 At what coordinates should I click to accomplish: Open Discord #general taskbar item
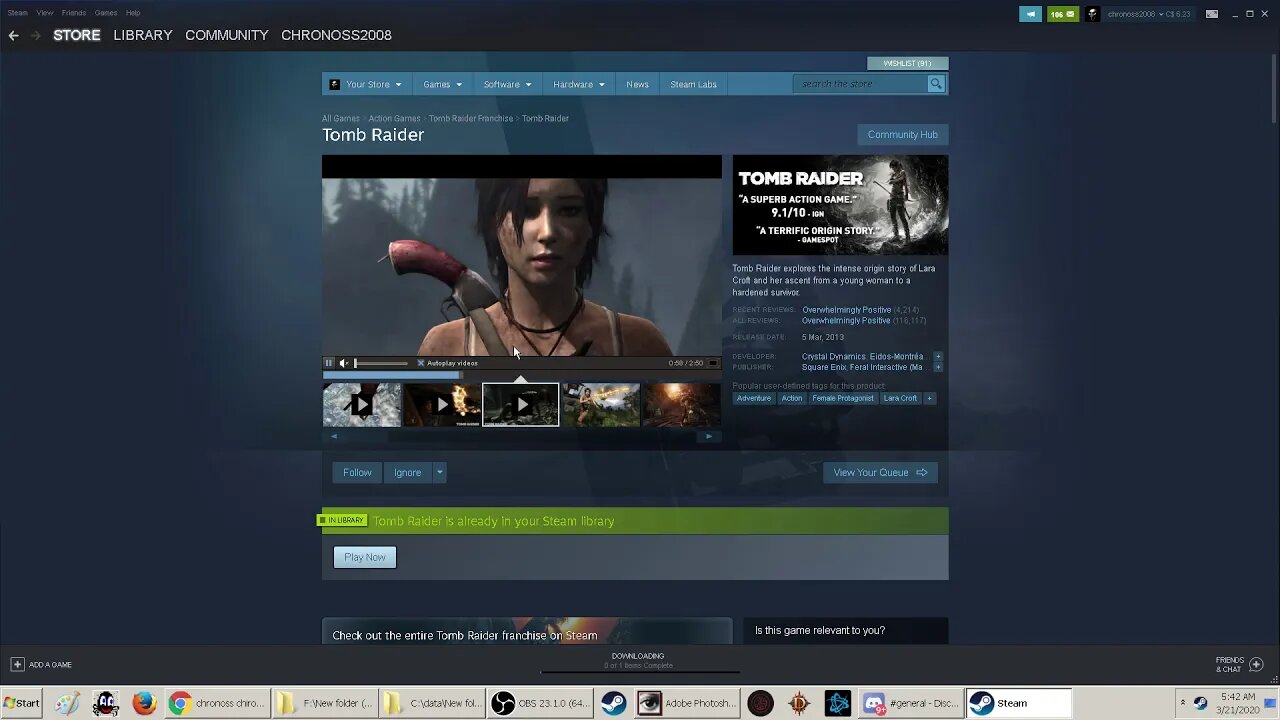tap(911, 703)
